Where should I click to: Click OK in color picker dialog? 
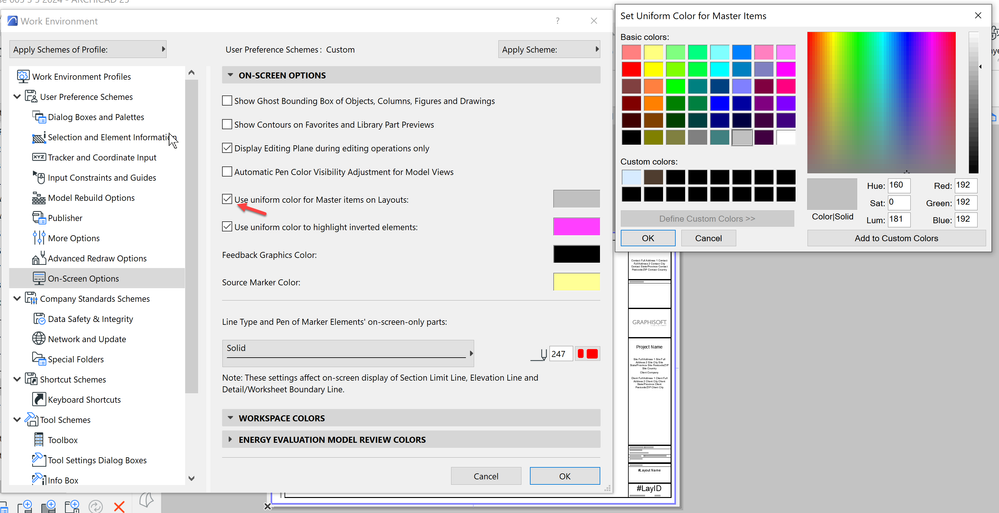(x=648, y=238)
